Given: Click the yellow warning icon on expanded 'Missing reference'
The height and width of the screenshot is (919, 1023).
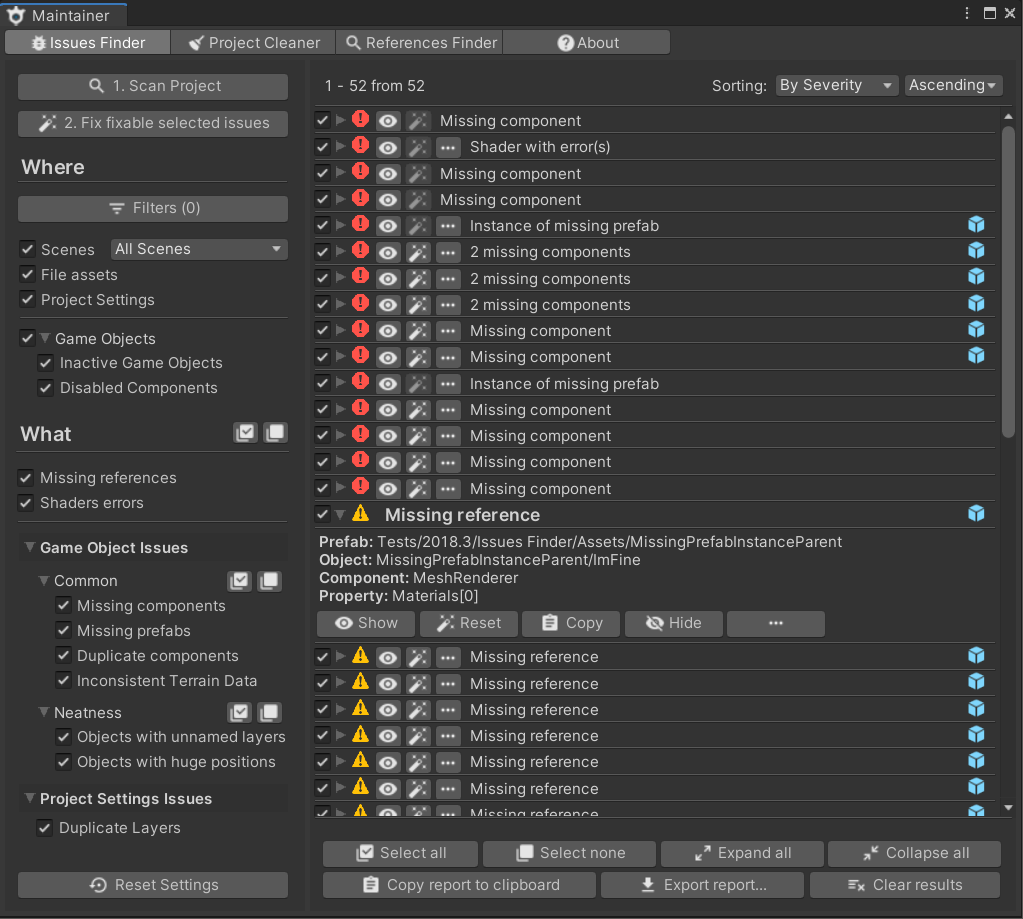Looking at the screenshot, I should pyautogui.click(x=360, y=514).
